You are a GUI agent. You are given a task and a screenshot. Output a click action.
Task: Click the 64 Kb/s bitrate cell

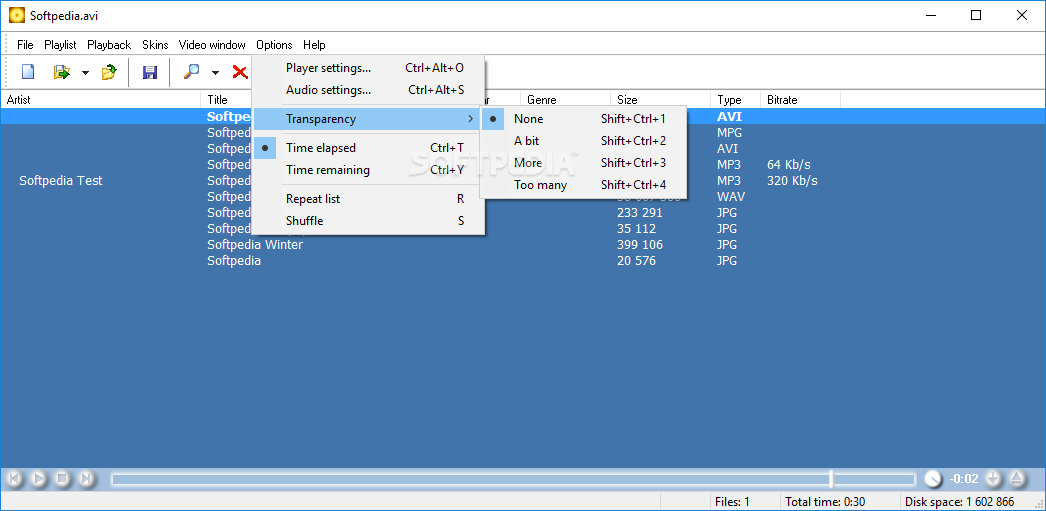point(789,165)
